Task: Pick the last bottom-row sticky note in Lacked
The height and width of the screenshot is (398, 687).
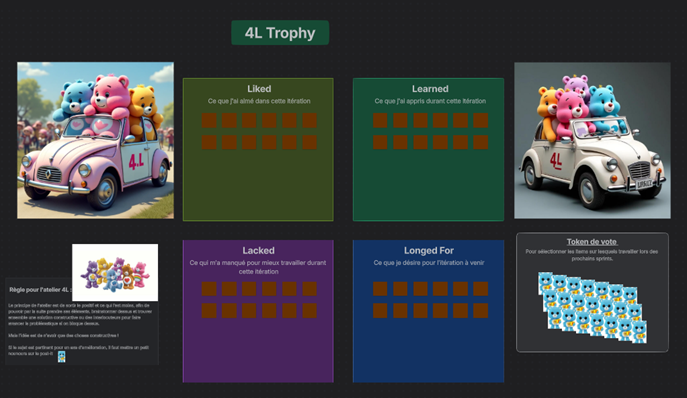Action: pos(310,311)
